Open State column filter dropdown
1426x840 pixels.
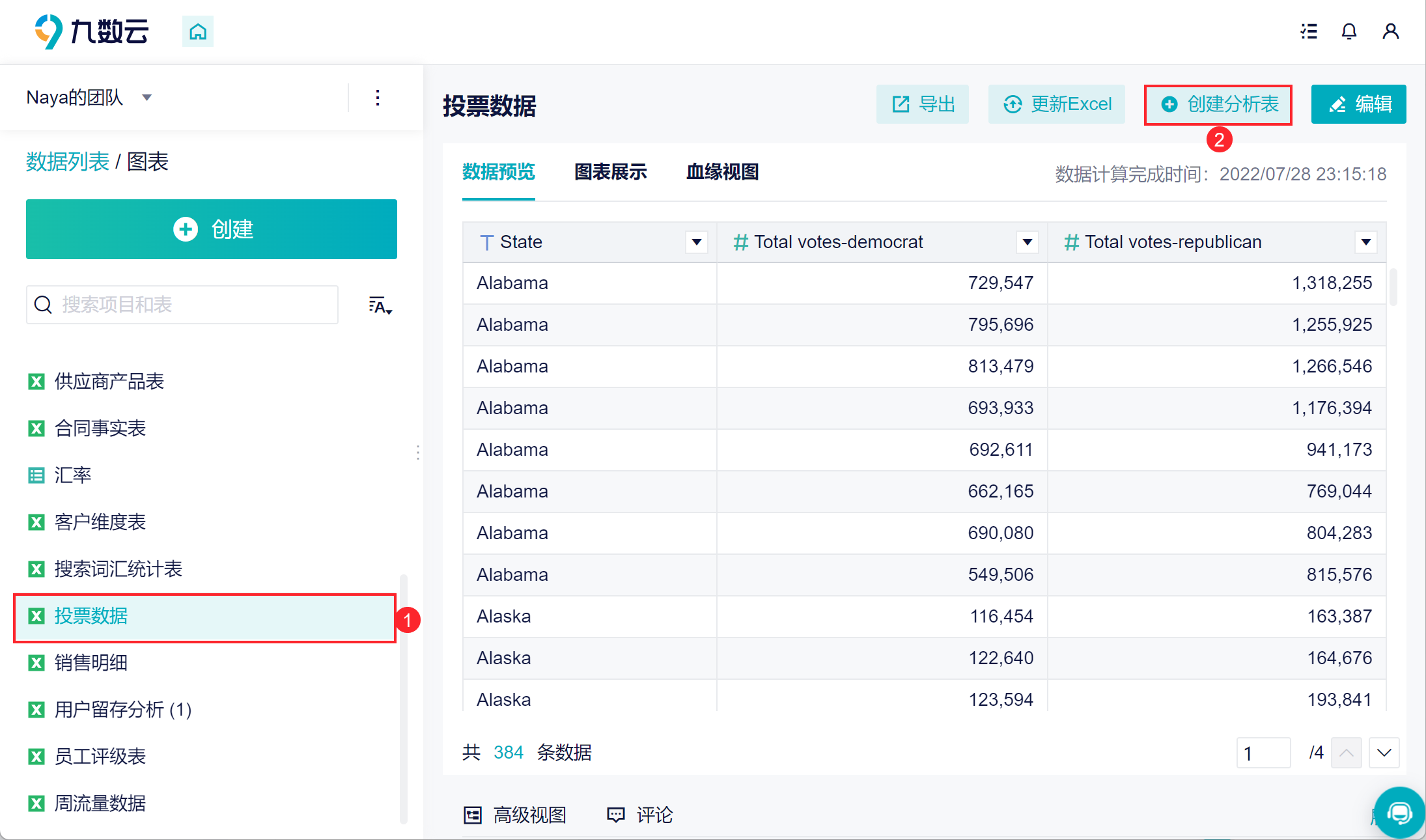point(696,242)
